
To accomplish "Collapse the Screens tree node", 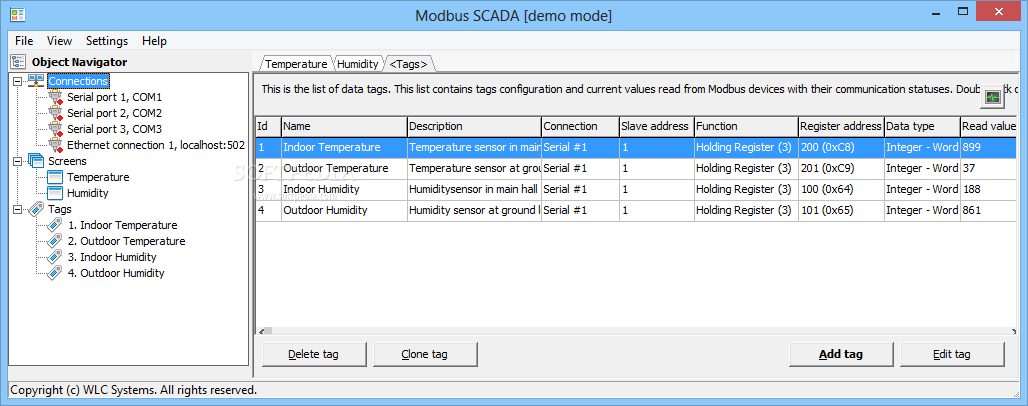I will pyautogui.click(x=18, y=161).
